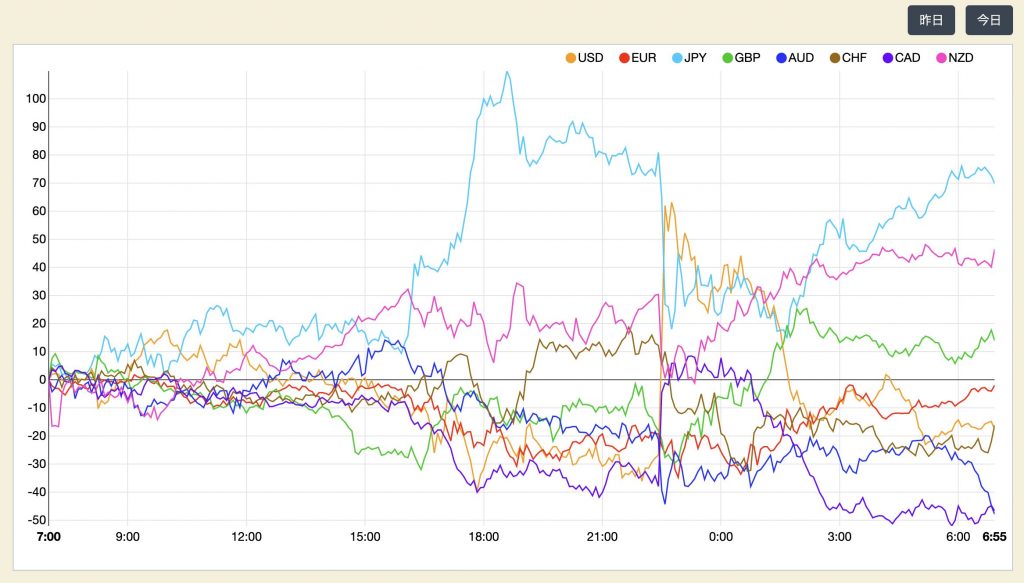Click the 20 value on y-axis
The width and height of the screenshot is (1024, 583).
tap(39, 323)
